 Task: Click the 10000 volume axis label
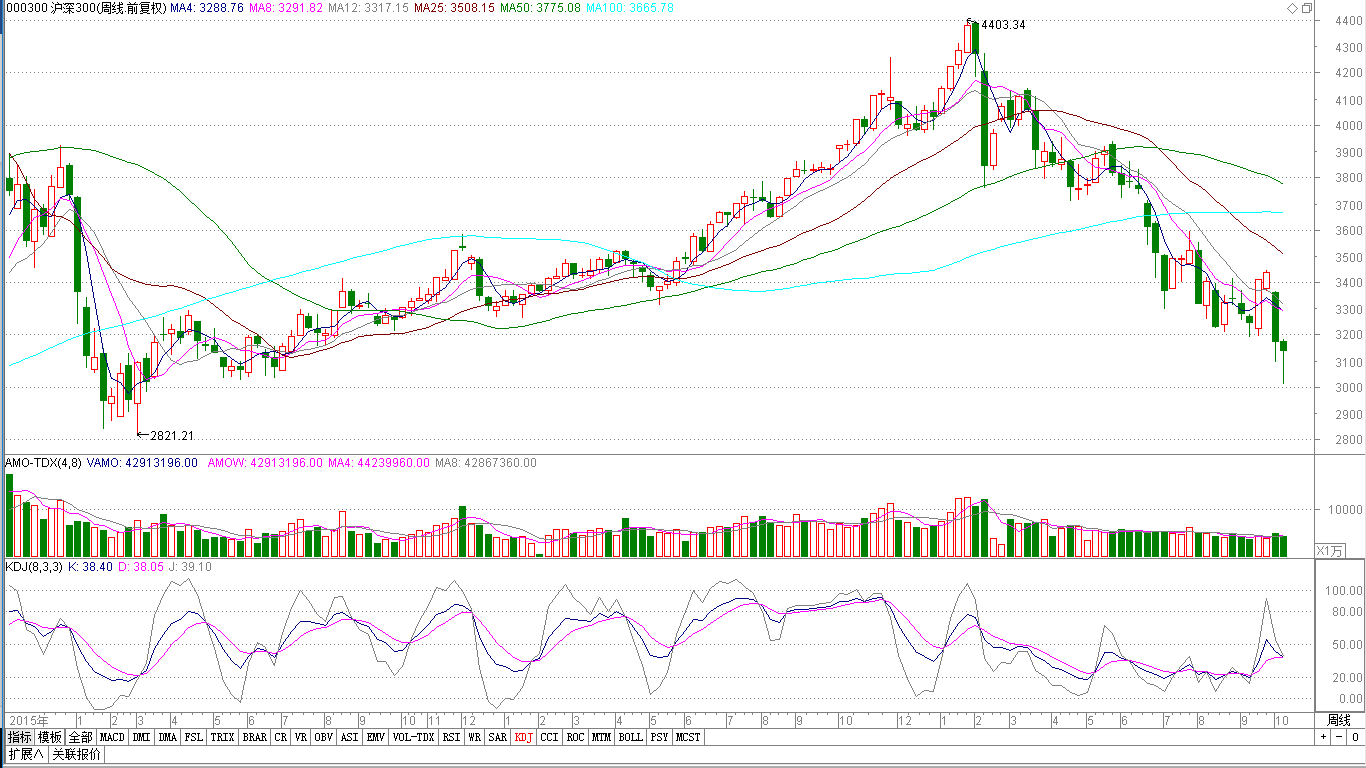[1345, 509]
